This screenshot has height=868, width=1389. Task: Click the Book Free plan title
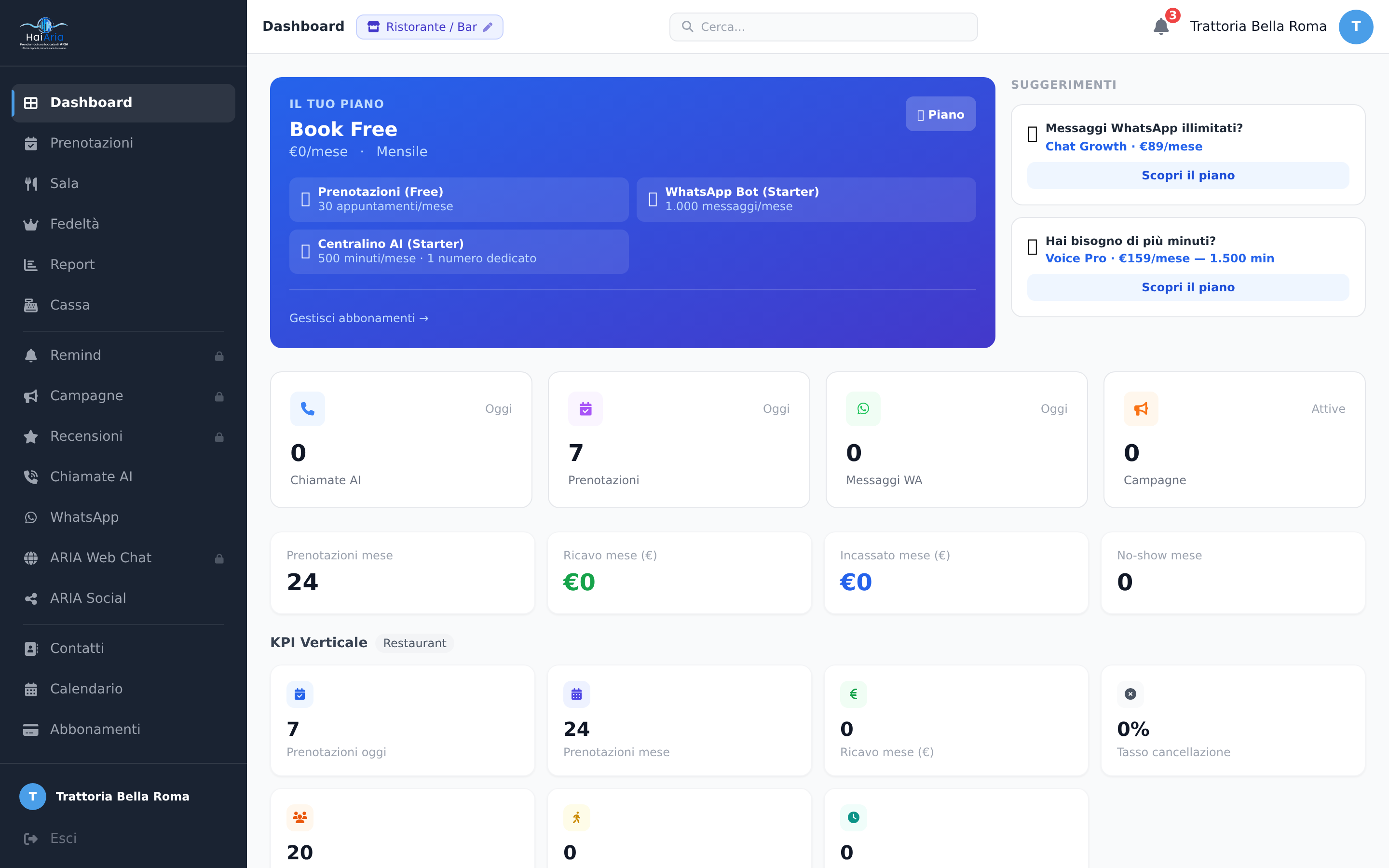coord(343,130)
